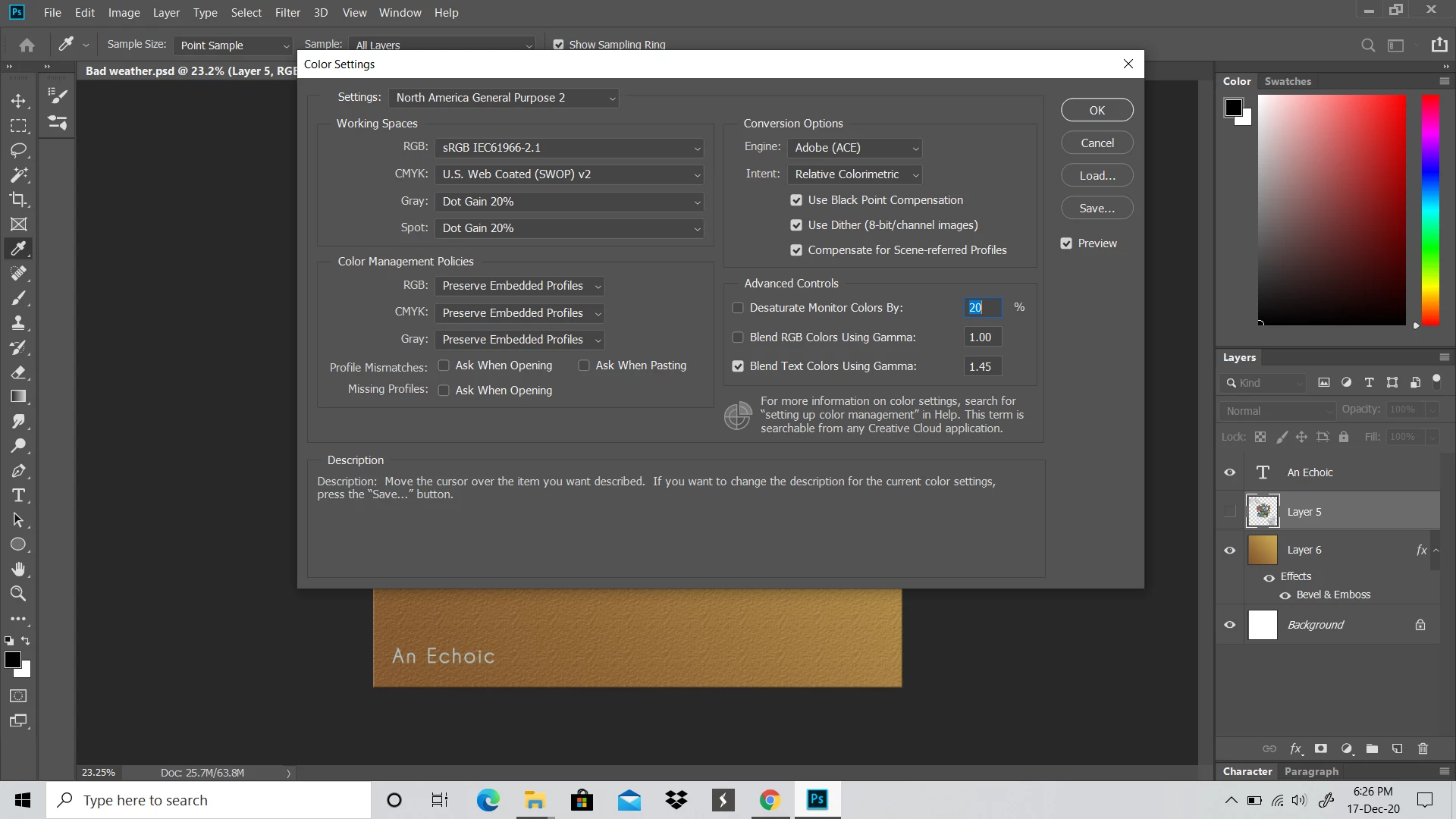Open the Filter menu
1456x819 pixels.
287,13
